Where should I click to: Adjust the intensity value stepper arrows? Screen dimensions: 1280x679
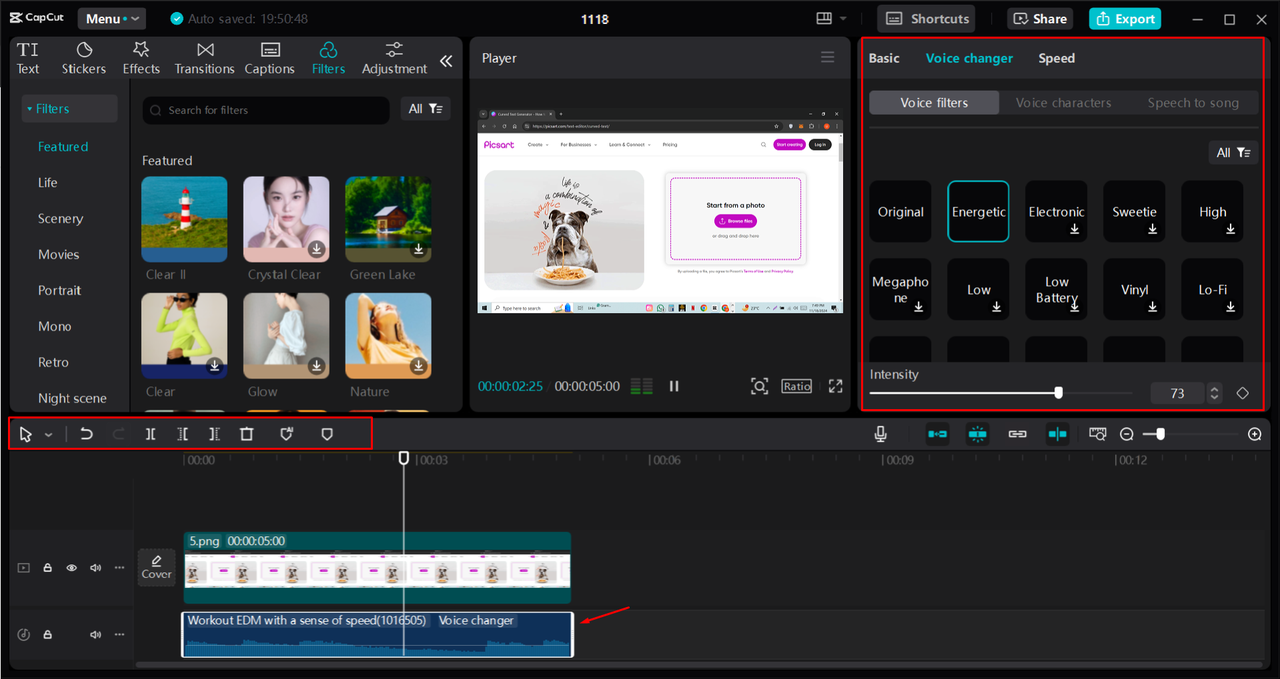pyautogui.click(x=1214, y=393)
